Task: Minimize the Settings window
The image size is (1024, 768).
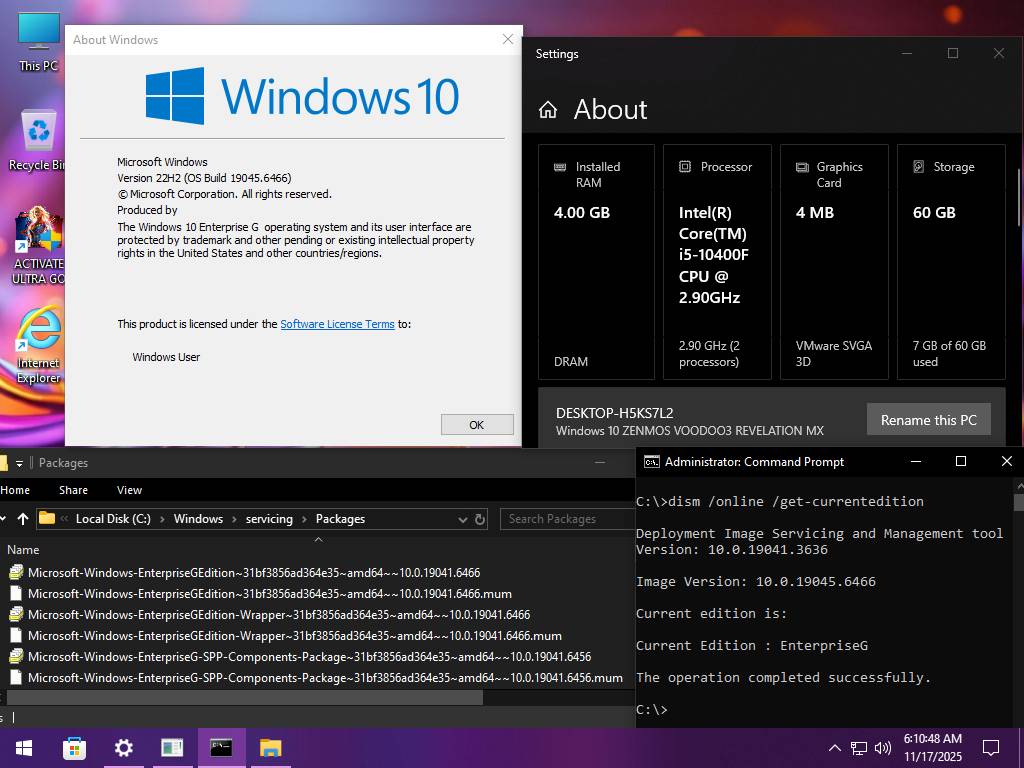Action: tap(906, 54)
